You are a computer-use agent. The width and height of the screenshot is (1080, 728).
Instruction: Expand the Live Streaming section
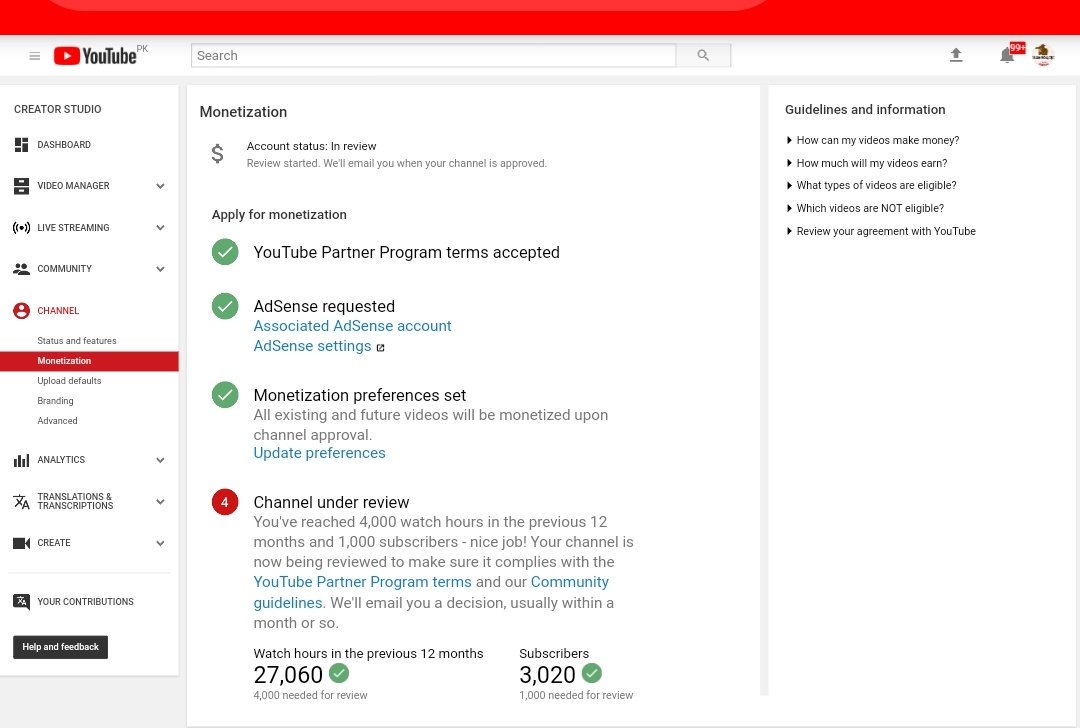[160, 227]
